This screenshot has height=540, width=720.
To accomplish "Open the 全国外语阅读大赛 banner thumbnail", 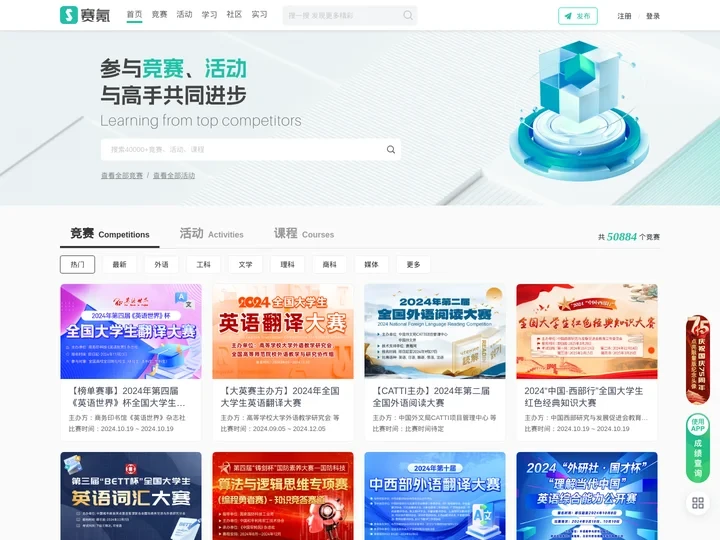I will pyautogui.click(x=435, y=331).
